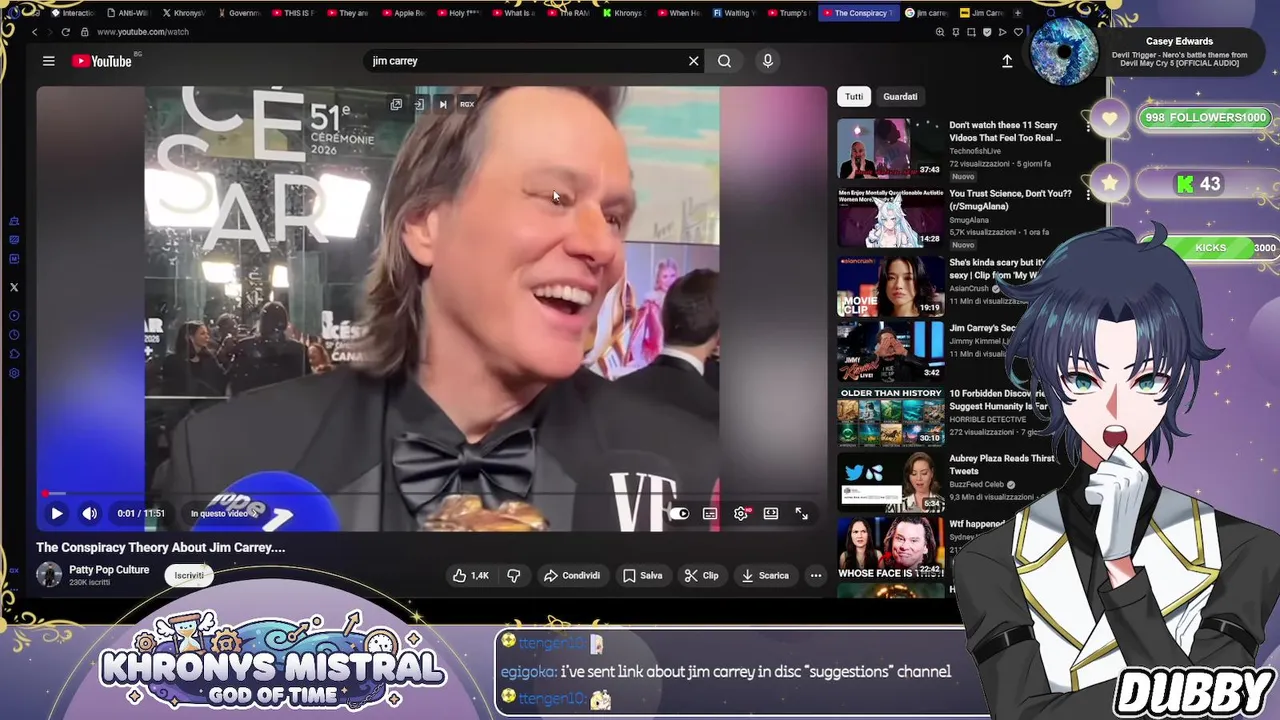The image size is (1280, 720).
Task: Run search with the magnifier button
Action: [x=724, y=61]
